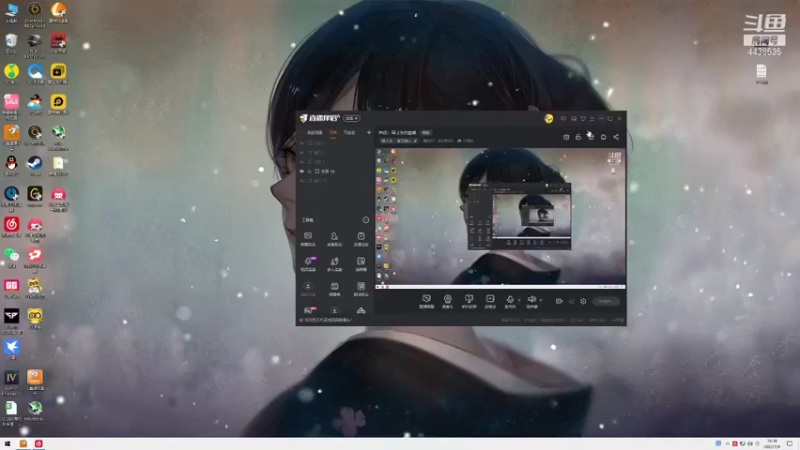The width and height of the screenshot is (800, 450).
Task: Click the start-streaming button at bottom right
Action: point(606,302)
